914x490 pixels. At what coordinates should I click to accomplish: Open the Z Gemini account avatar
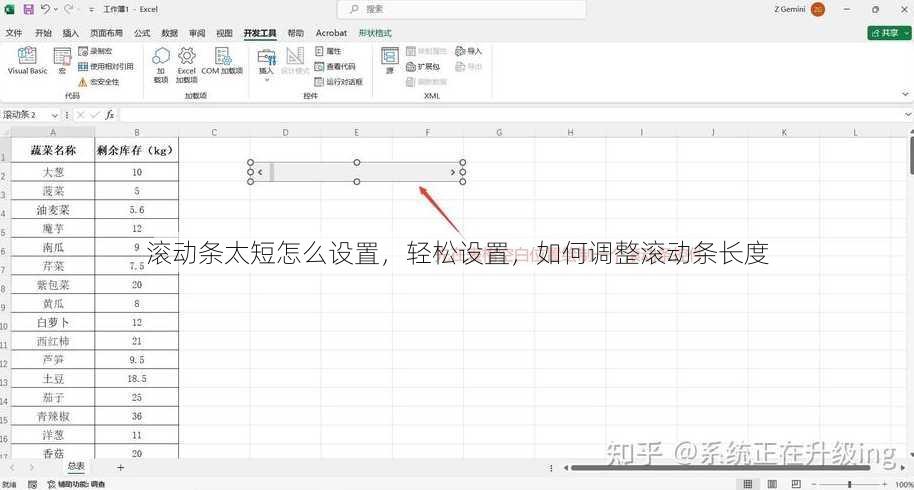click(818, 9)
